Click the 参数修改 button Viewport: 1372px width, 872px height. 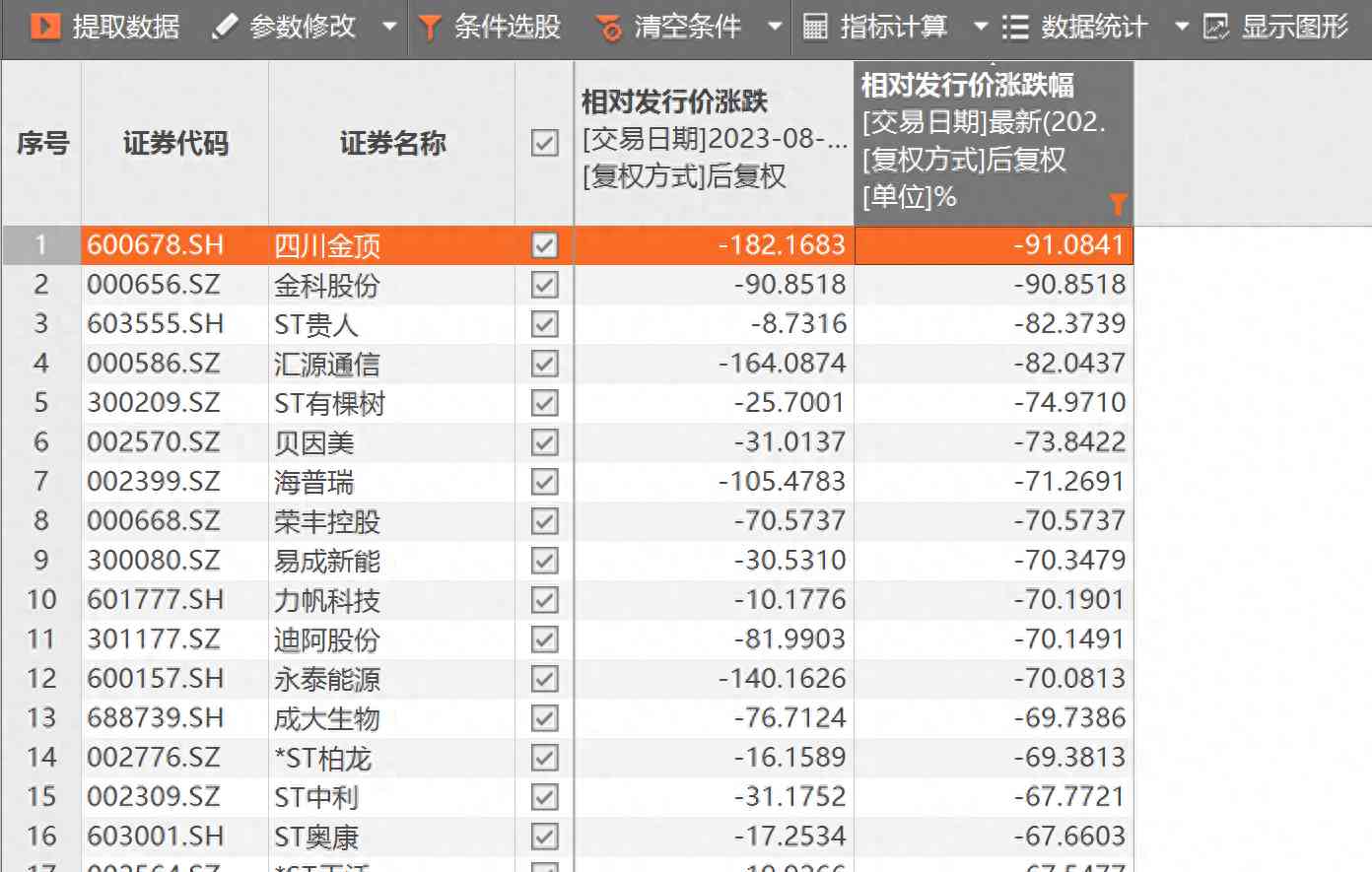coord(285,27)
